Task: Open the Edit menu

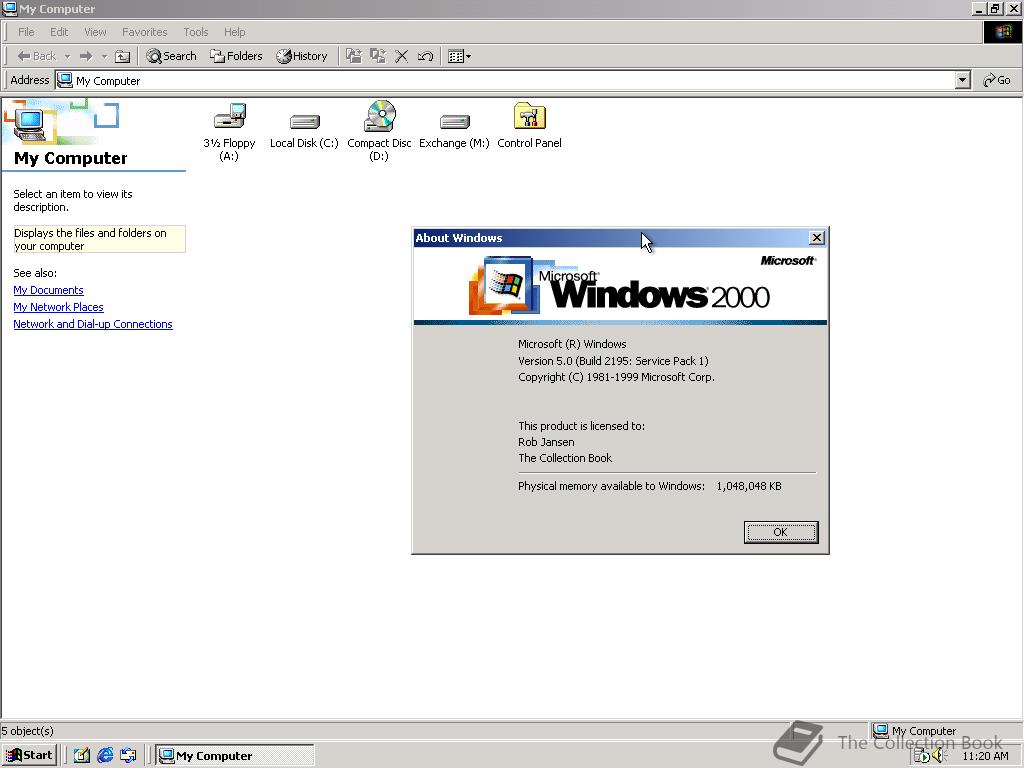Action: pyautogui.click(x=59, y=32)
